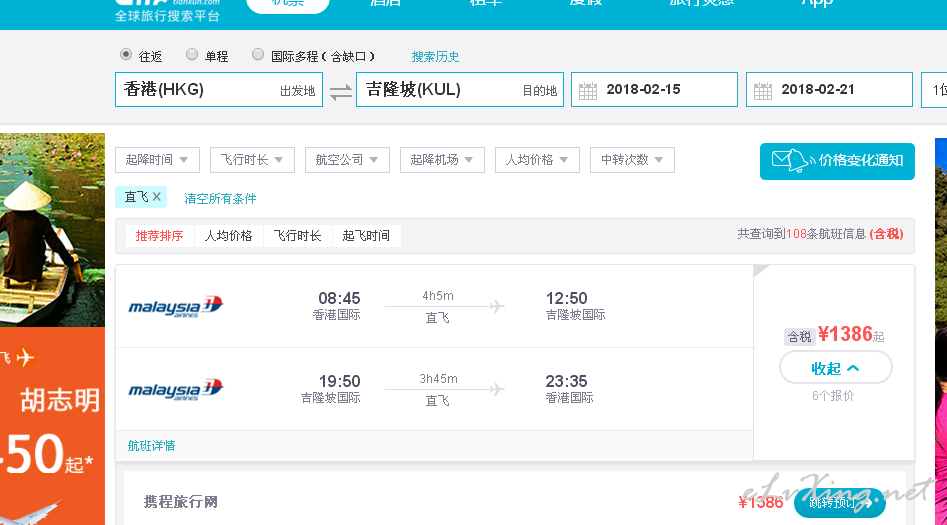This screenshot has width=947, height=525.
Task: Click the 价格变化通知 price alert button
Action: point(837,161)
